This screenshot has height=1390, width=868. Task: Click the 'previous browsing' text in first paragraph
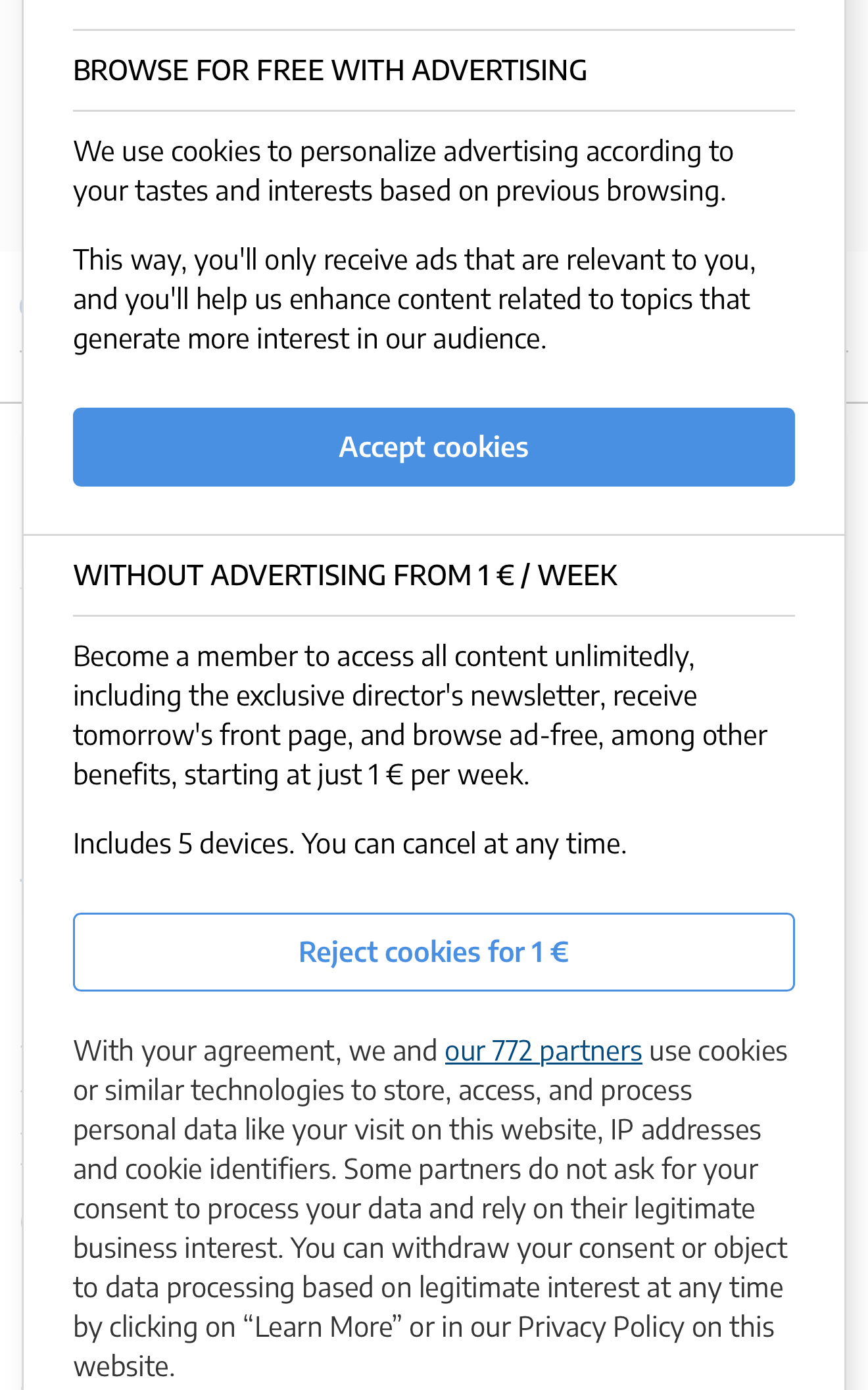[610, 191]
